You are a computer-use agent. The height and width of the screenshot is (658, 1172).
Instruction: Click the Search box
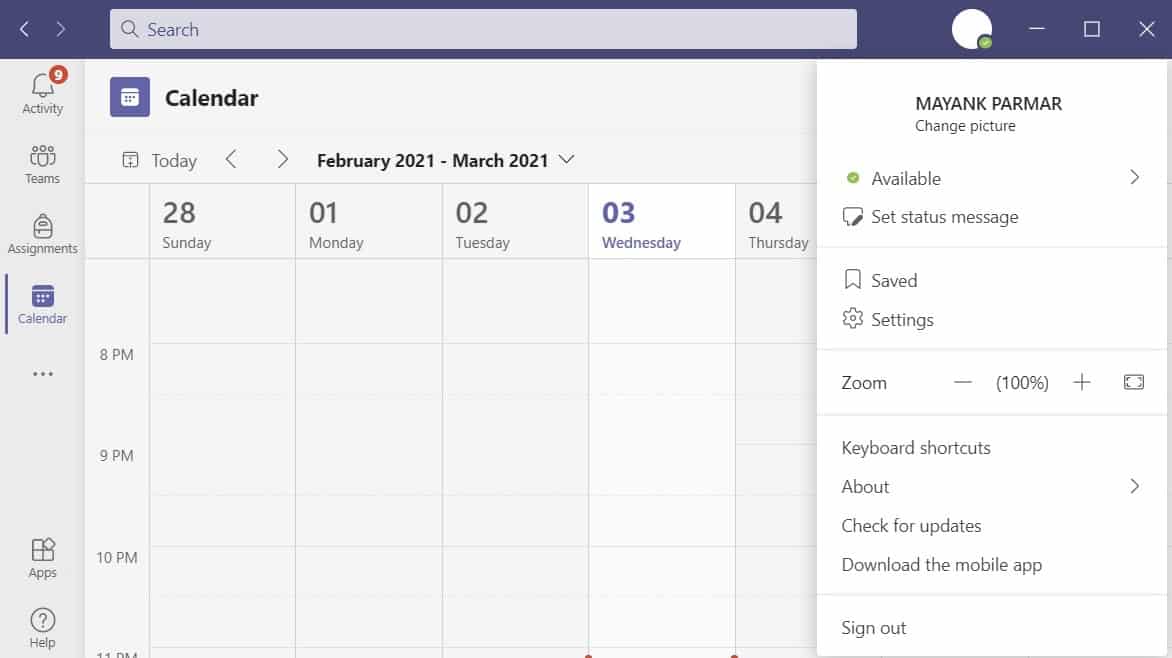(x=483, y=29)
